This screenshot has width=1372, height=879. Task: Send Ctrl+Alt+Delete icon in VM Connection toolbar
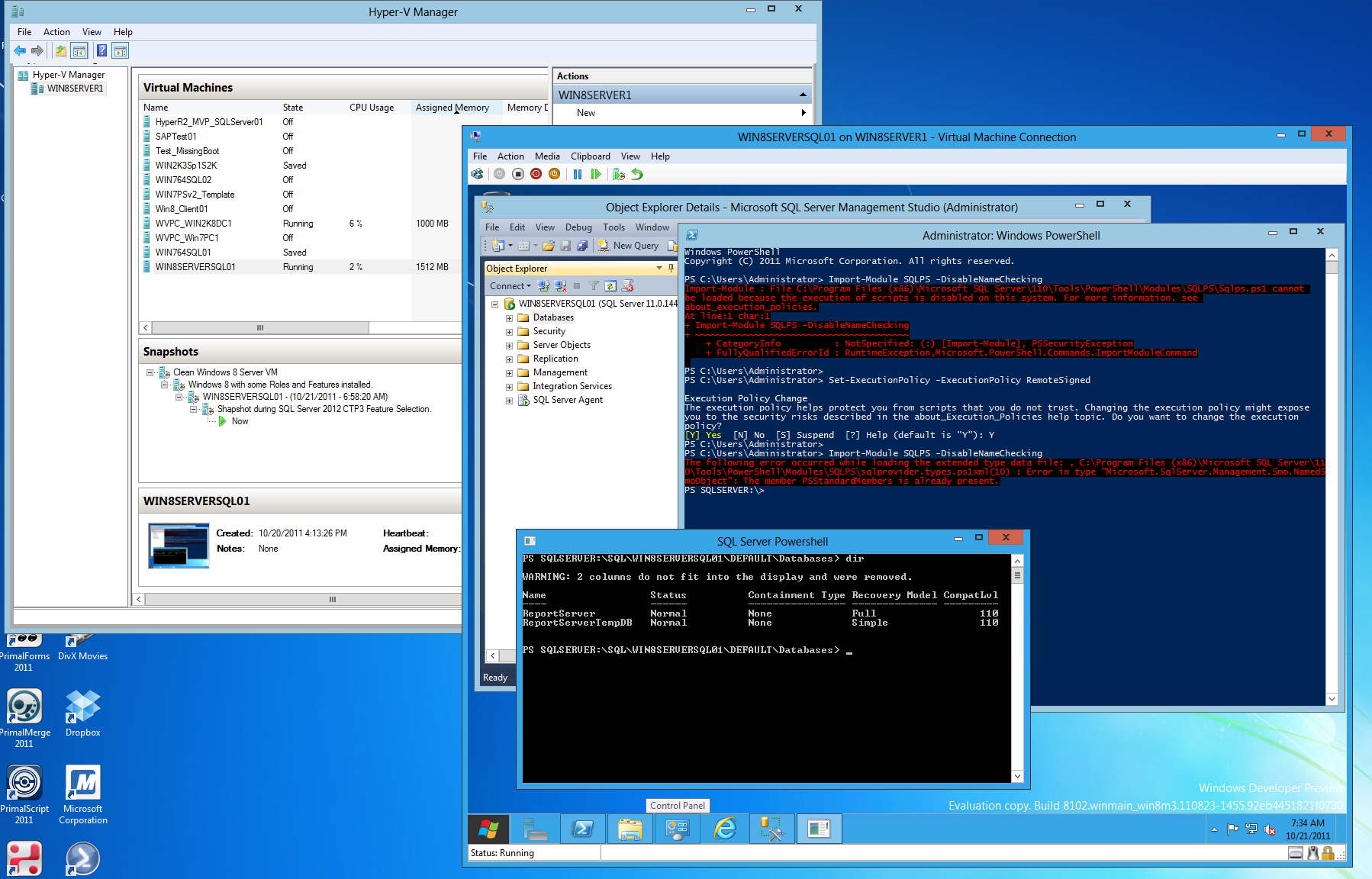coord(477,174)
